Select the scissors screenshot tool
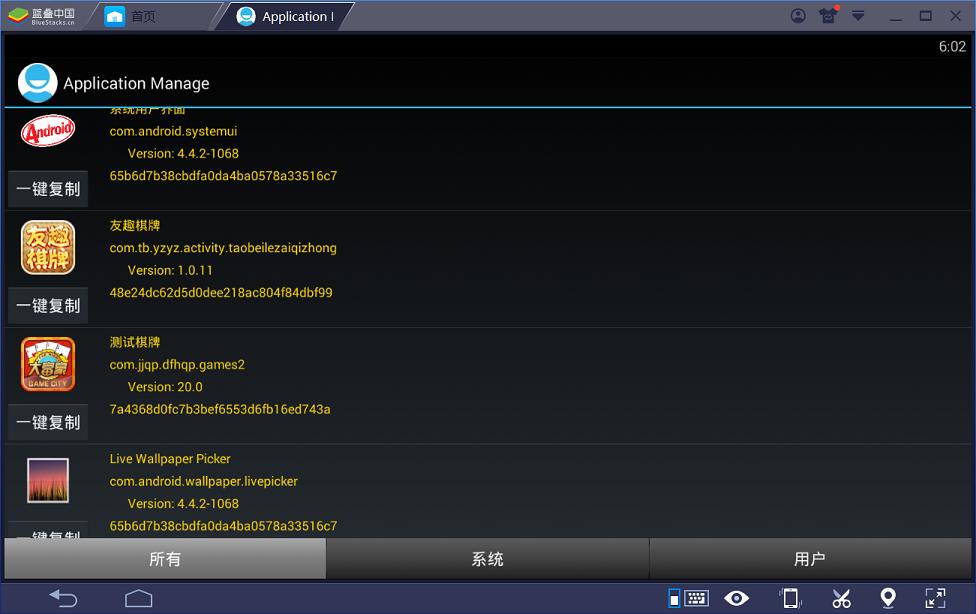Screen dimensions: 976x614 pos(841,598)
